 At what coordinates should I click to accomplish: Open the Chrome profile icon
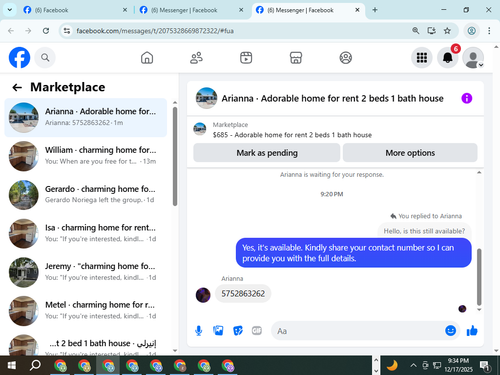pyautogui.click(x=471, y=31)
